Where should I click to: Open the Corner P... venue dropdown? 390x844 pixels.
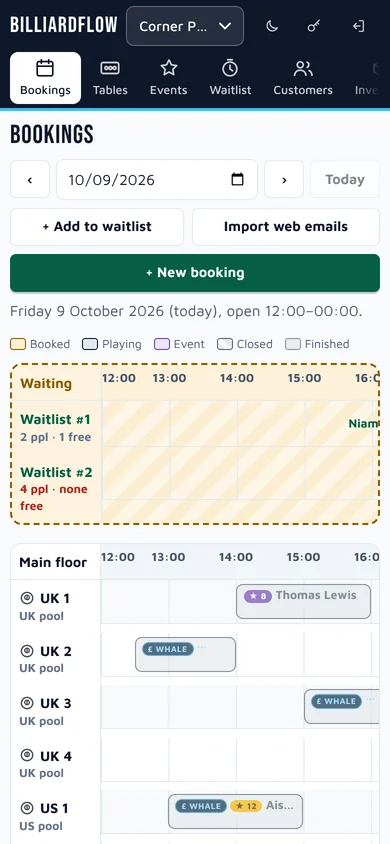[x=185, y=26]
